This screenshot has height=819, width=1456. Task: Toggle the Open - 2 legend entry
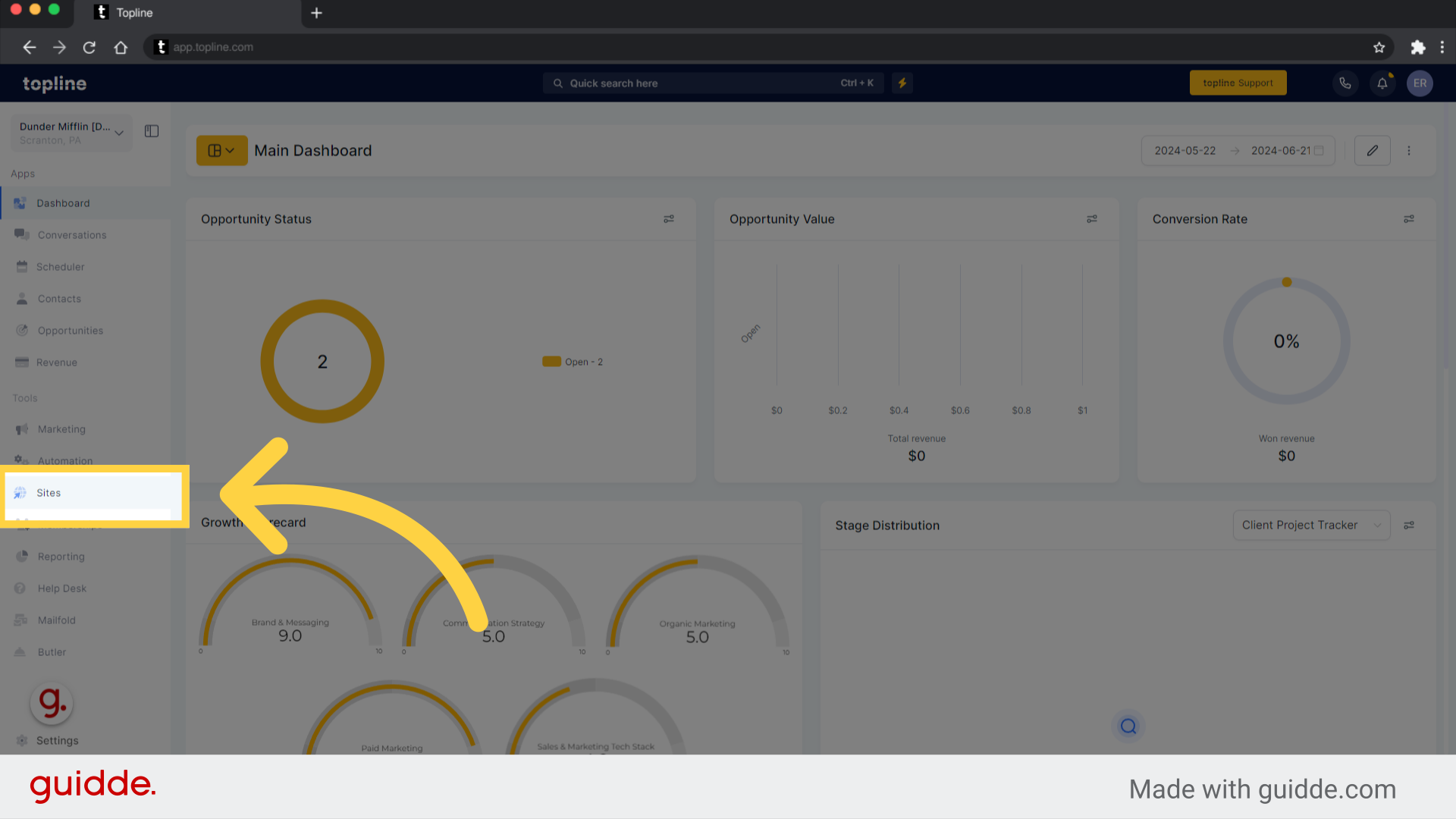(573, 362)
